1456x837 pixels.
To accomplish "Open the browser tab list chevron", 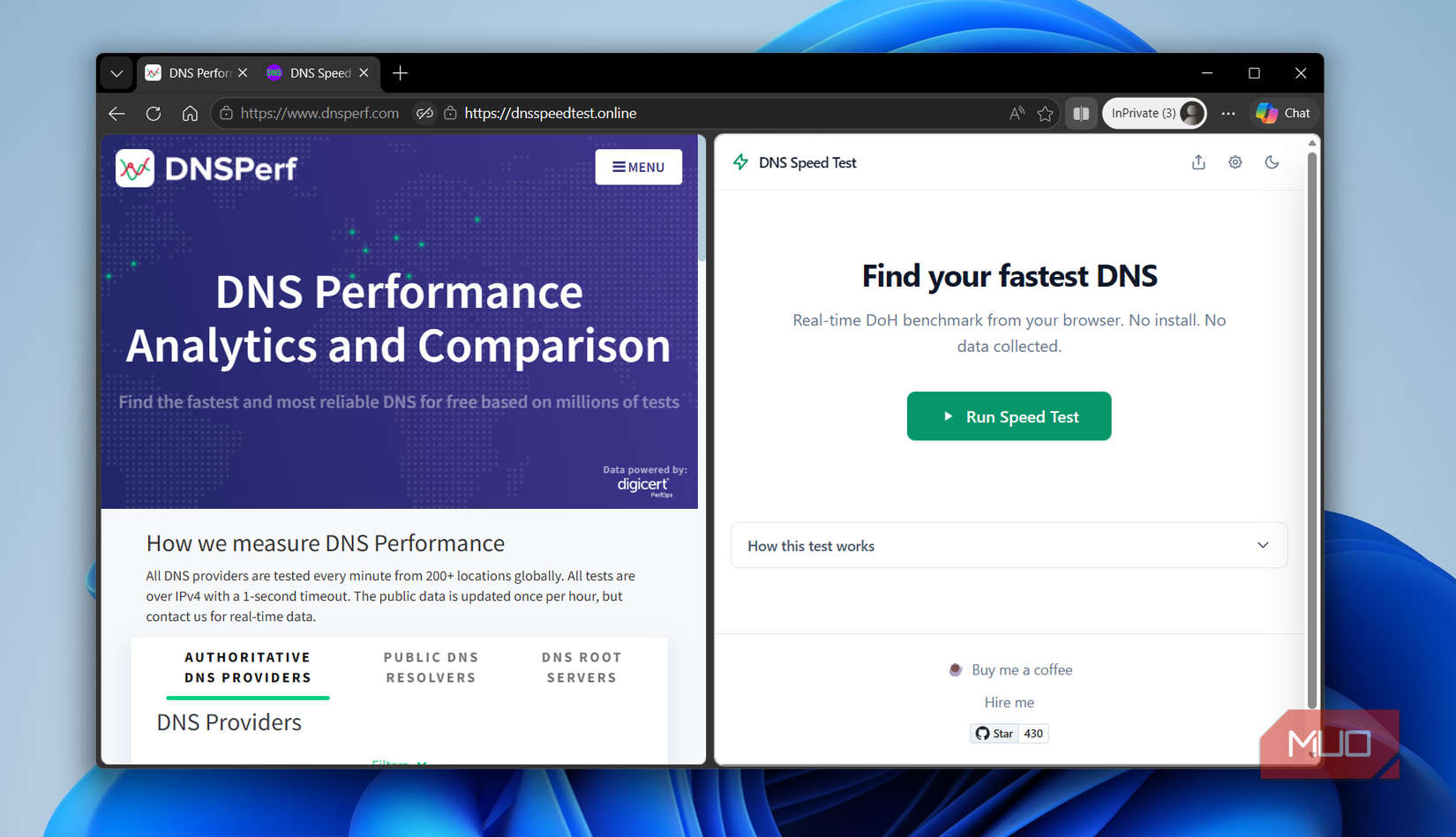I will (116, 73).
